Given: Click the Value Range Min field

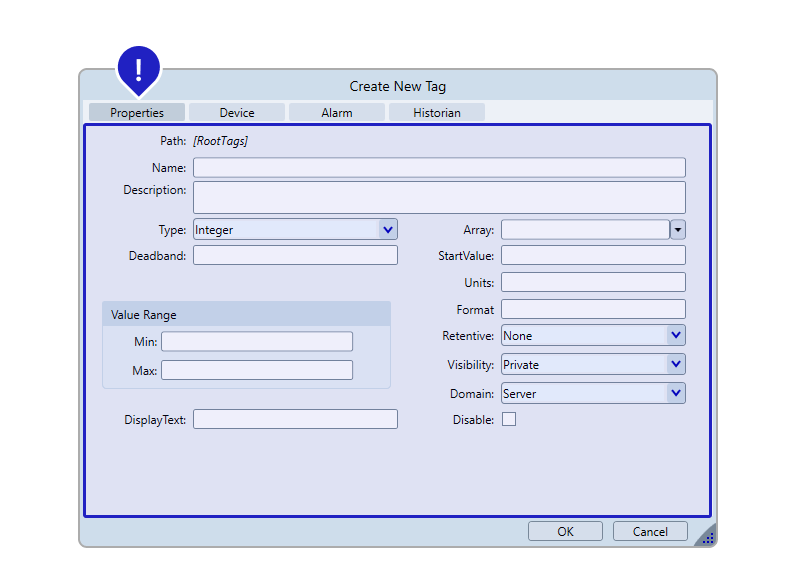Looking at the screenshot, I should click(x=257, y=342).
